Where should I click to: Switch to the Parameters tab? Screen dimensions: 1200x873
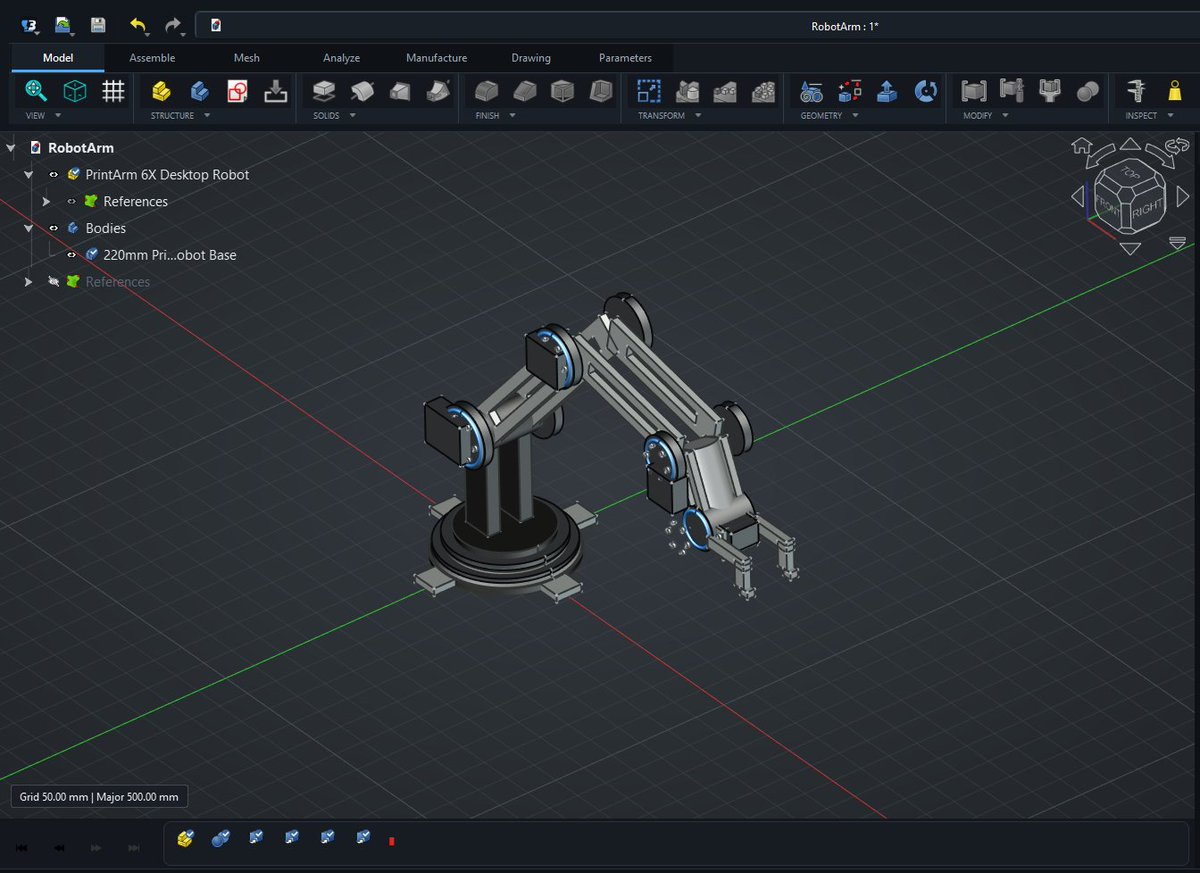coord(625,58)
